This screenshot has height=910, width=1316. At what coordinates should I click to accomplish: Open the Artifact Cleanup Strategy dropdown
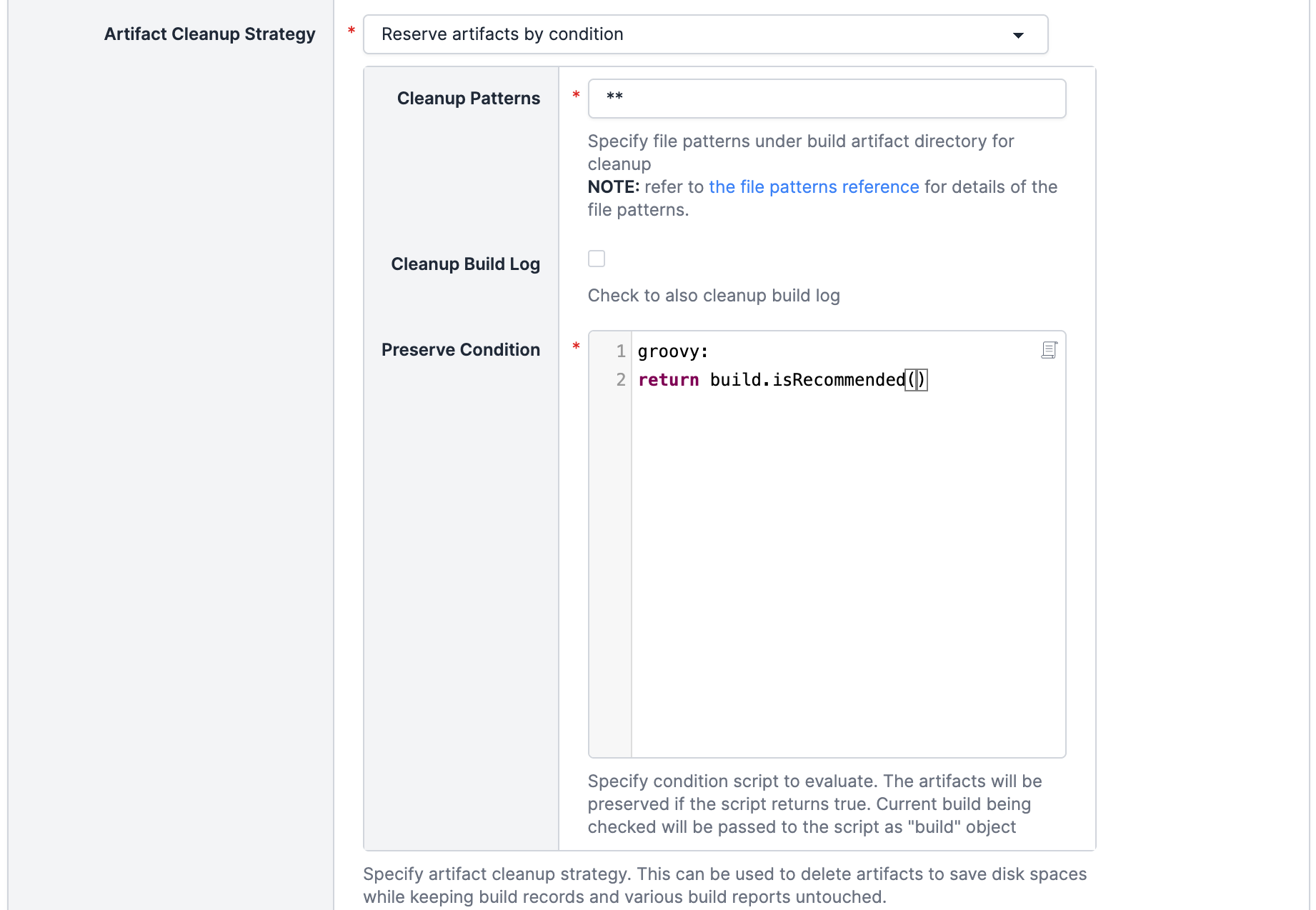(x=704, y=34)
